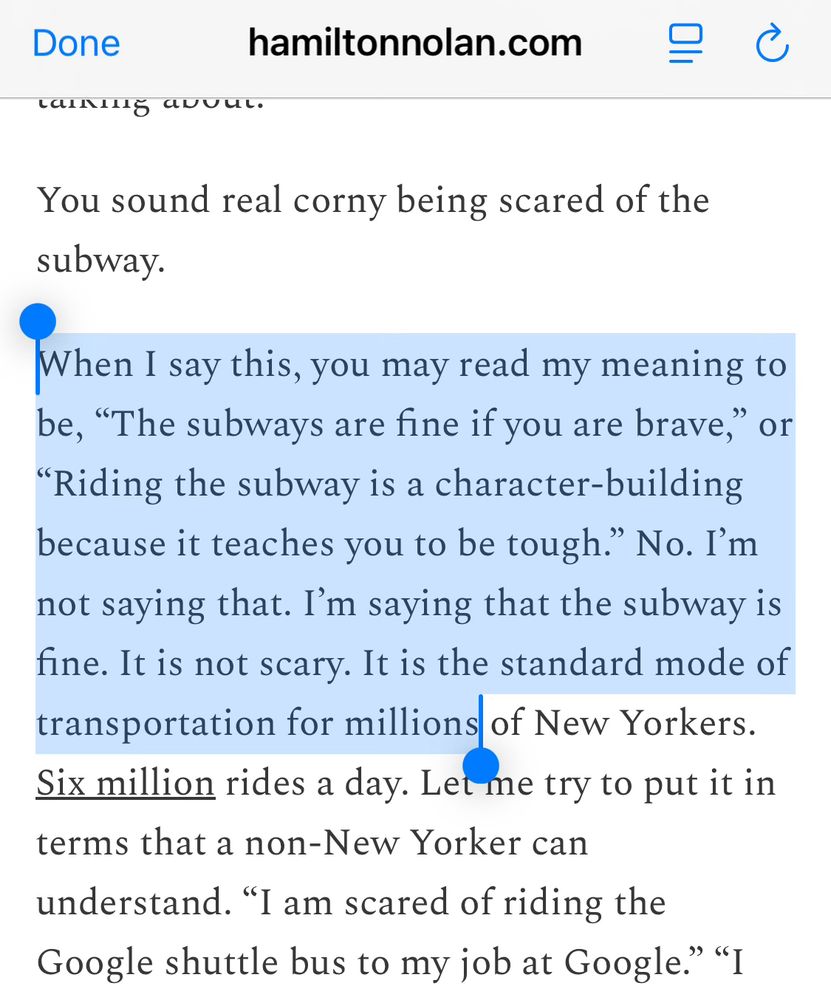
Task: Tap the word "subway." above selection
Action: (x=101, y=260)
